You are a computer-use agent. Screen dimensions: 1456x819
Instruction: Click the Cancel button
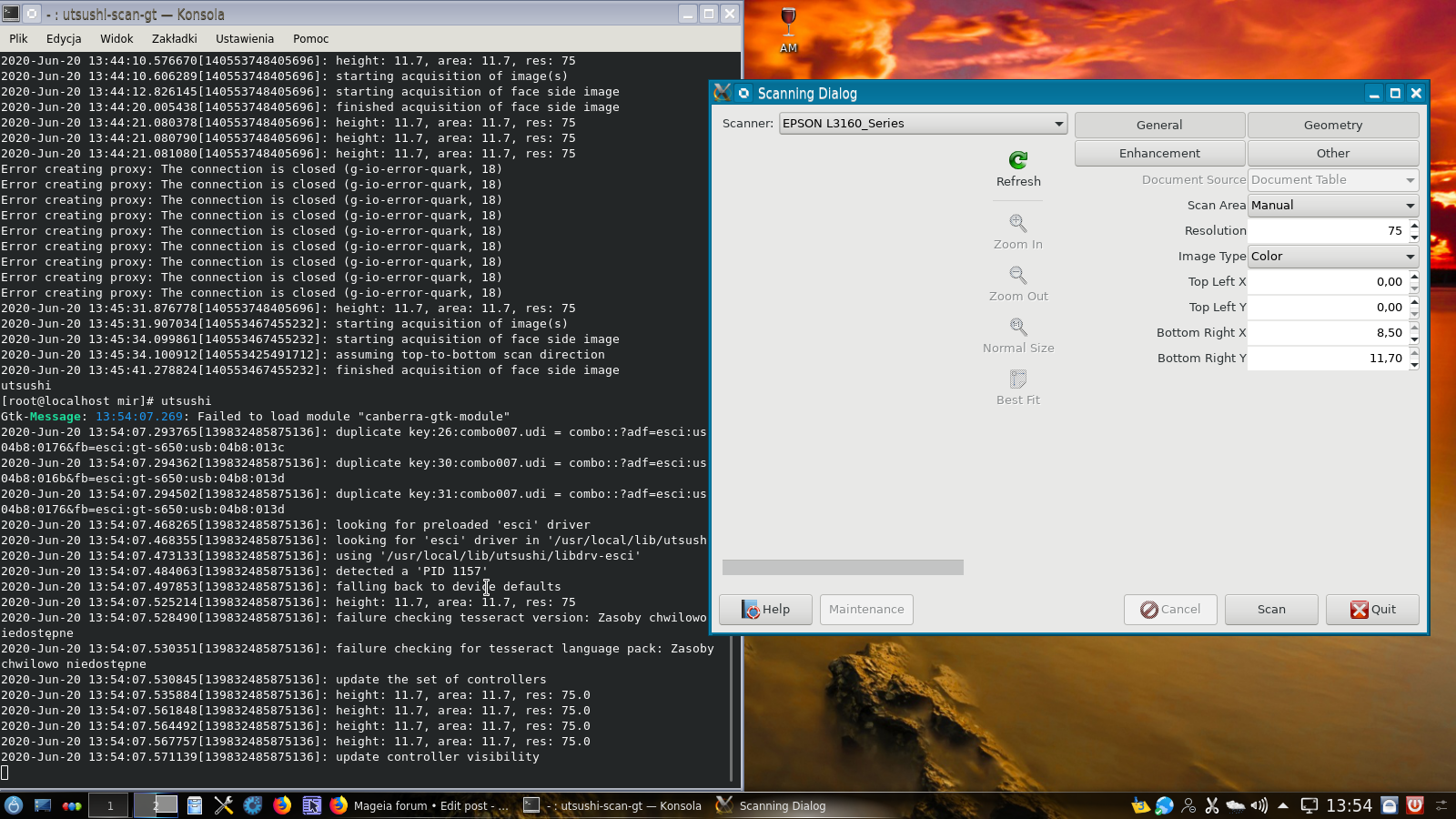(1170, 610)
